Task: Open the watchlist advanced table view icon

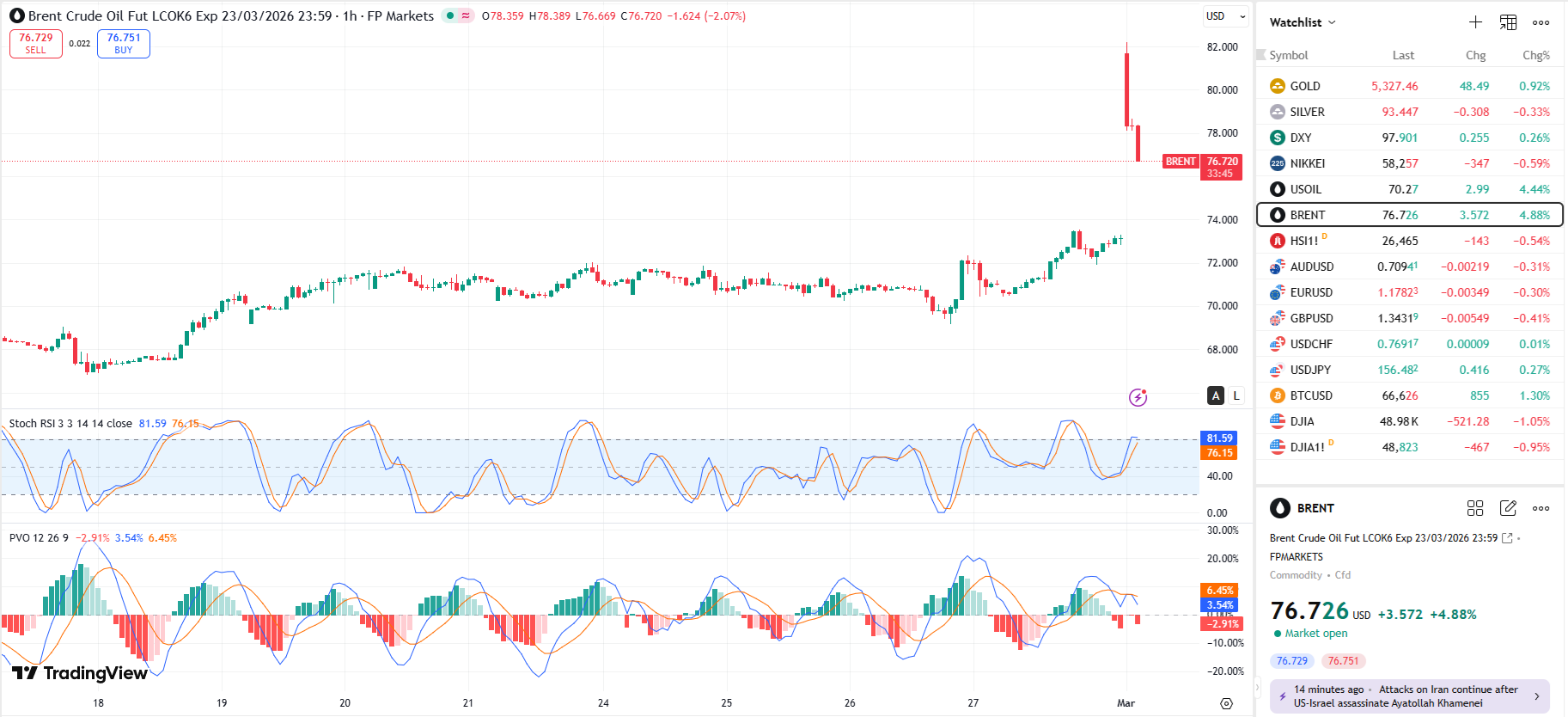Action: point(1508,22)
